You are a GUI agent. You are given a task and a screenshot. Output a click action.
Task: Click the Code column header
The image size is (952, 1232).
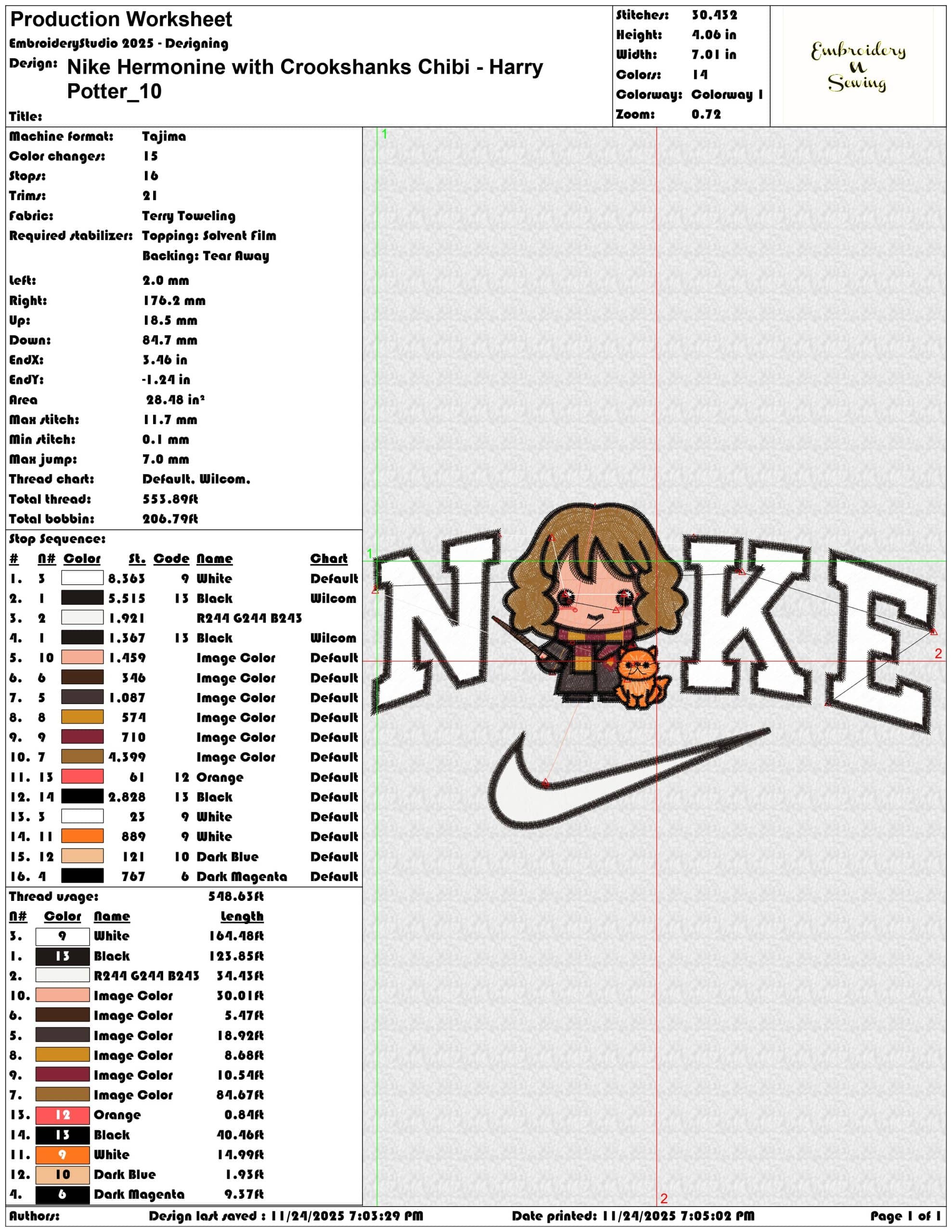coord(171,558)
